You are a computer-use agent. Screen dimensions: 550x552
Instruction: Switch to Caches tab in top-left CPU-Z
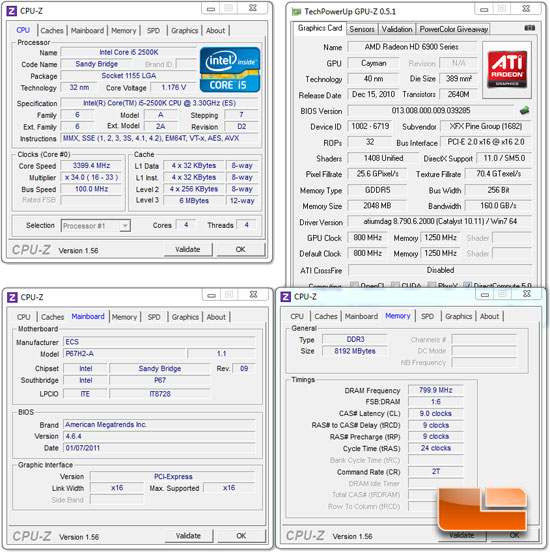pyautogui.click(x=52, y=31)
